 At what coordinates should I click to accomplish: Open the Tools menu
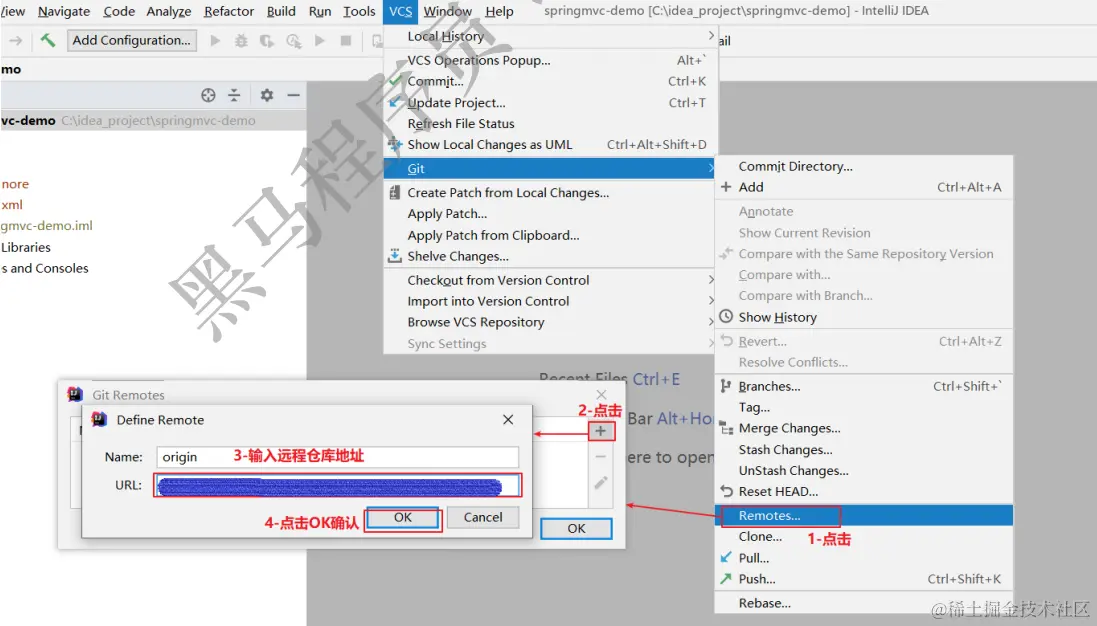point(359,11)
